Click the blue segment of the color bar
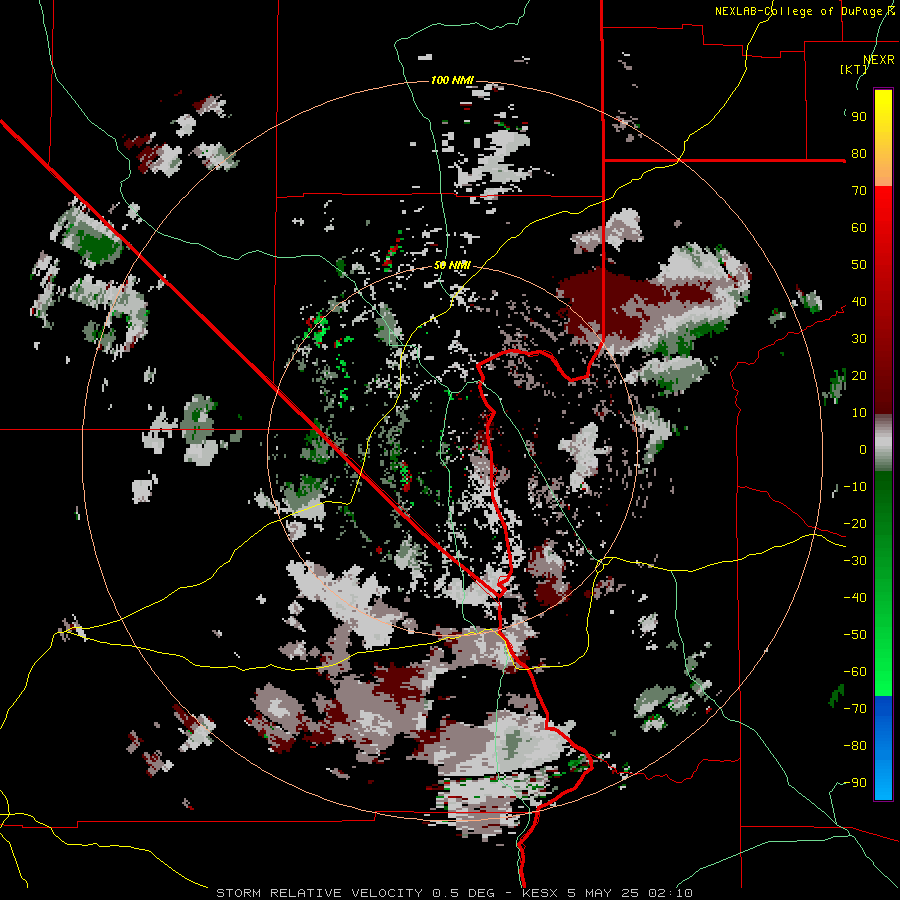 point(883,747)
